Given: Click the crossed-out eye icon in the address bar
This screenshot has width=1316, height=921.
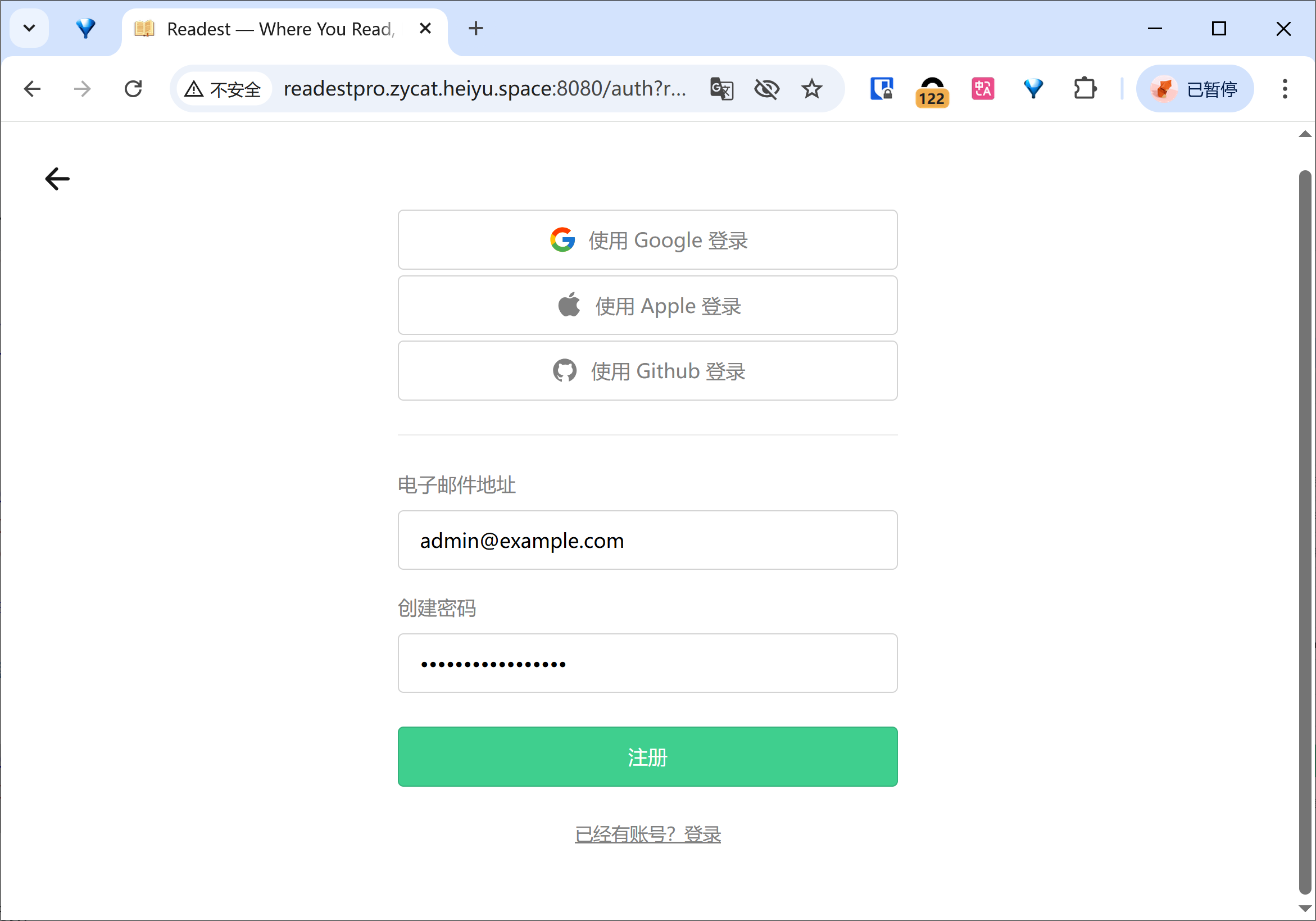Looking at the screenshot, I should (767, 89).
